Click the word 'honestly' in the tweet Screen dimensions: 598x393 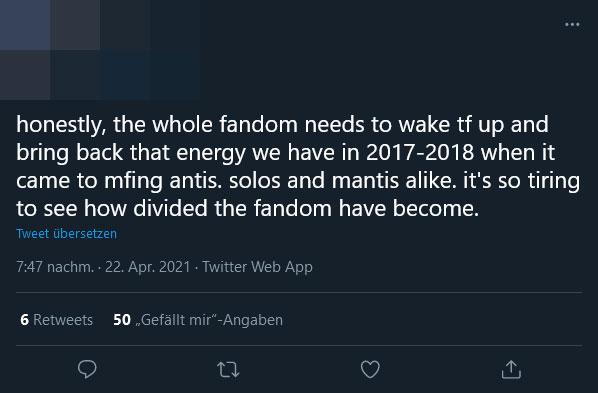59,125
